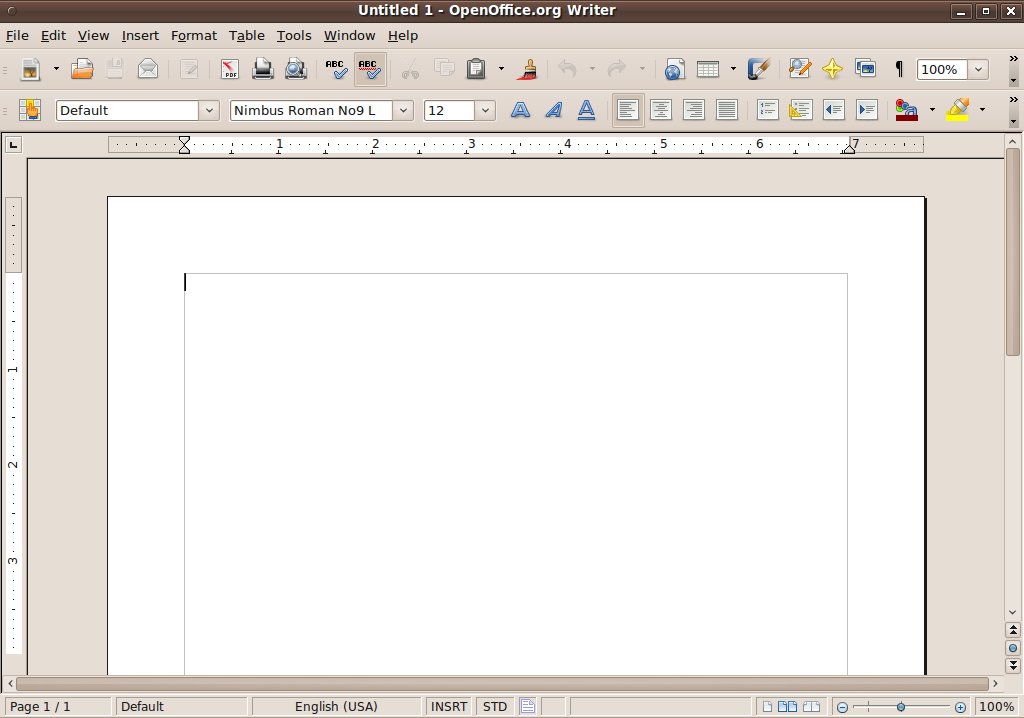This screenshot has width=1024, height=718.
Task: Toggle Nonprinting Characters paragraph mark
Action: click(x=899, y=69)
